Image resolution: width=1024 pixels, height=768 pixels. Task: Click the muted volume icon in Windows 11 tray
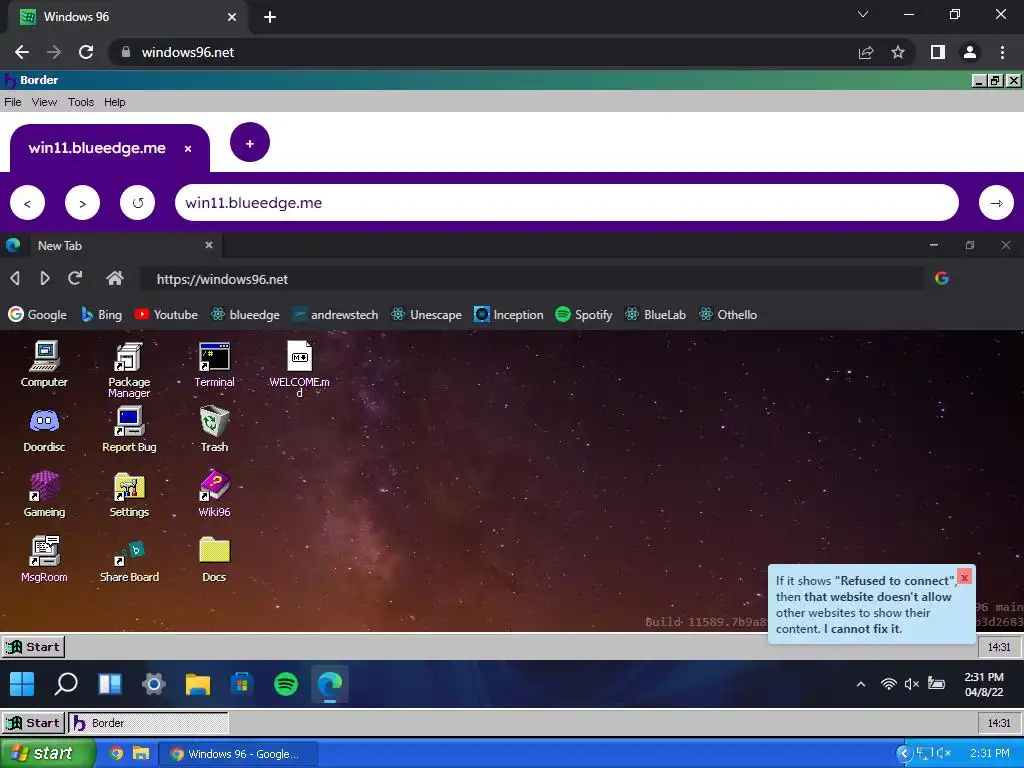[x=912, y=684]
